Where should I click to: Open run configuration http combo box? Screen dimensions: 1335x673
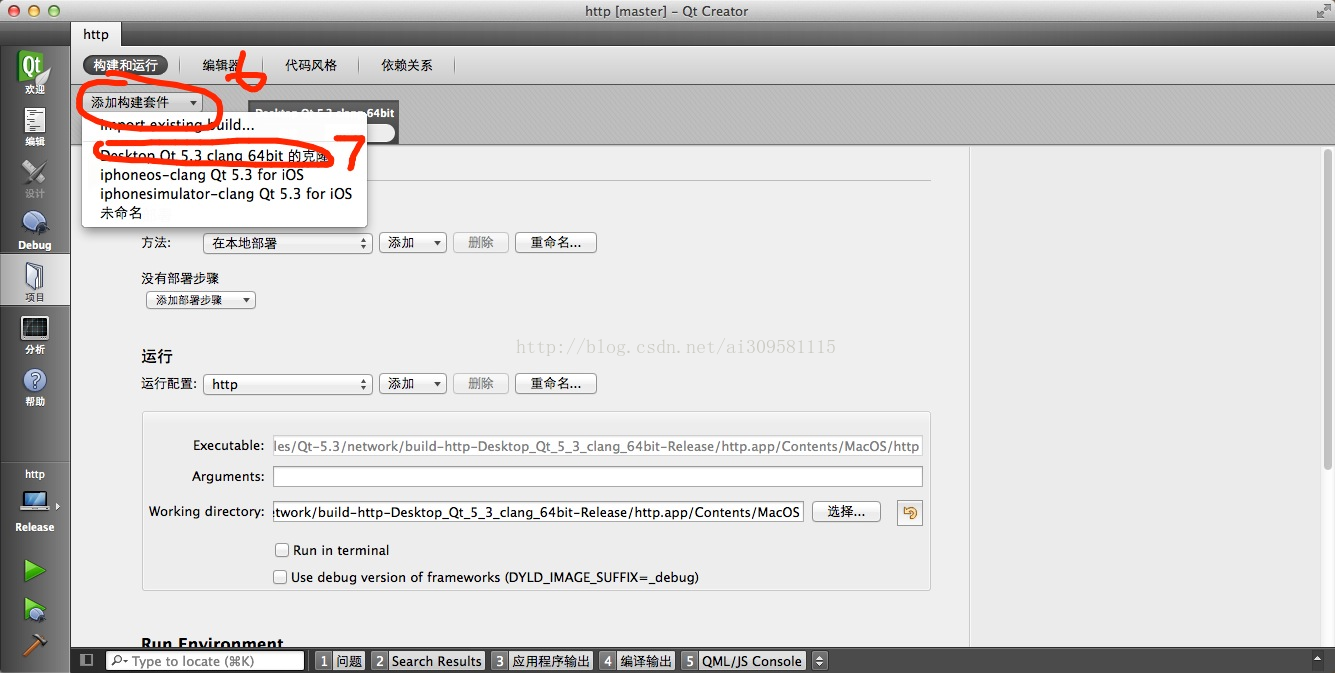pyautogui.click(x=288, y=384)
